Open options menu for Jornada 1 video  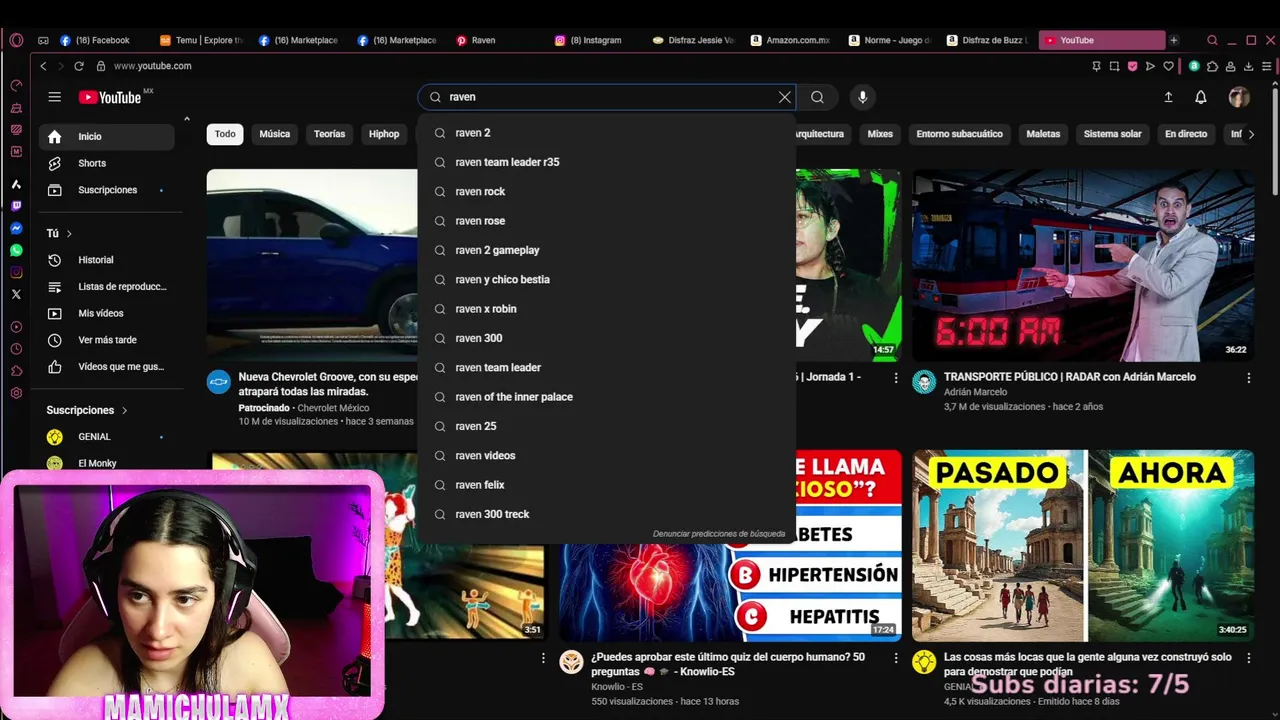(x=896, y=378)
